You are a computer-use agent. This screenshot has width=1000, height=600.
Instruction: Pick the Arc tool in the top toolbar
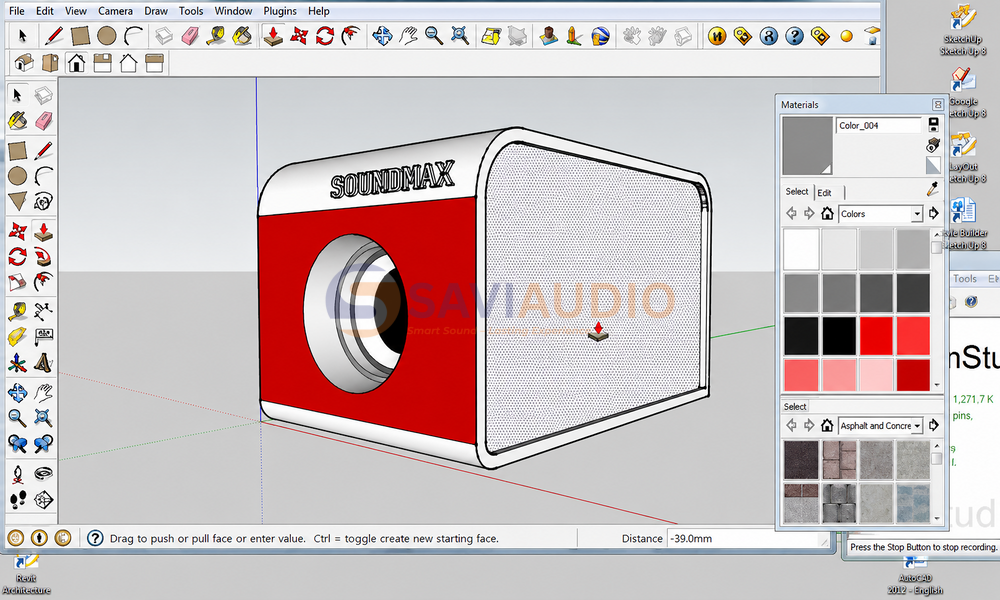pos(133,36)
